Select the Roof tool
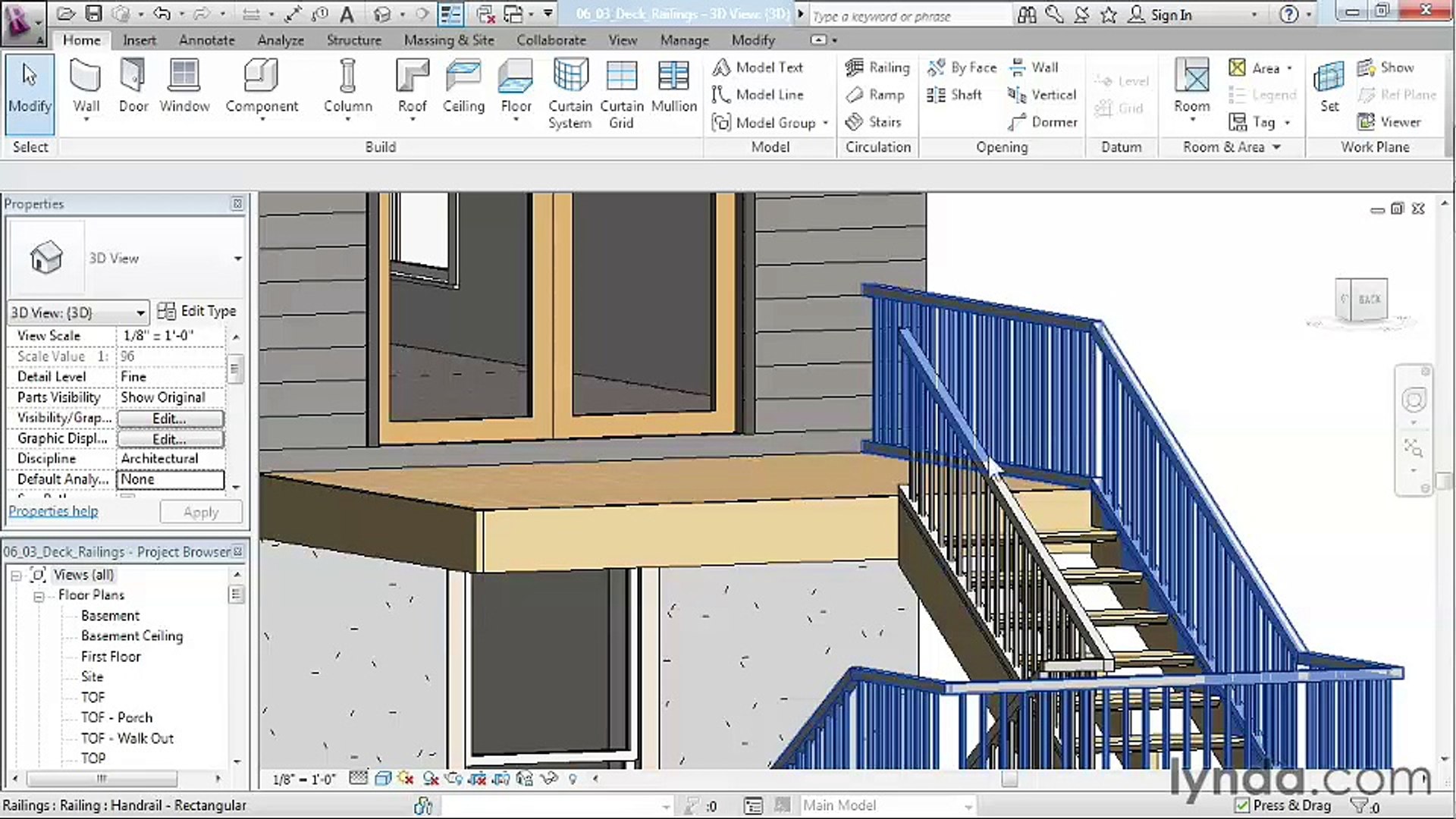1456x819 pixels. (x=413, y=88)
